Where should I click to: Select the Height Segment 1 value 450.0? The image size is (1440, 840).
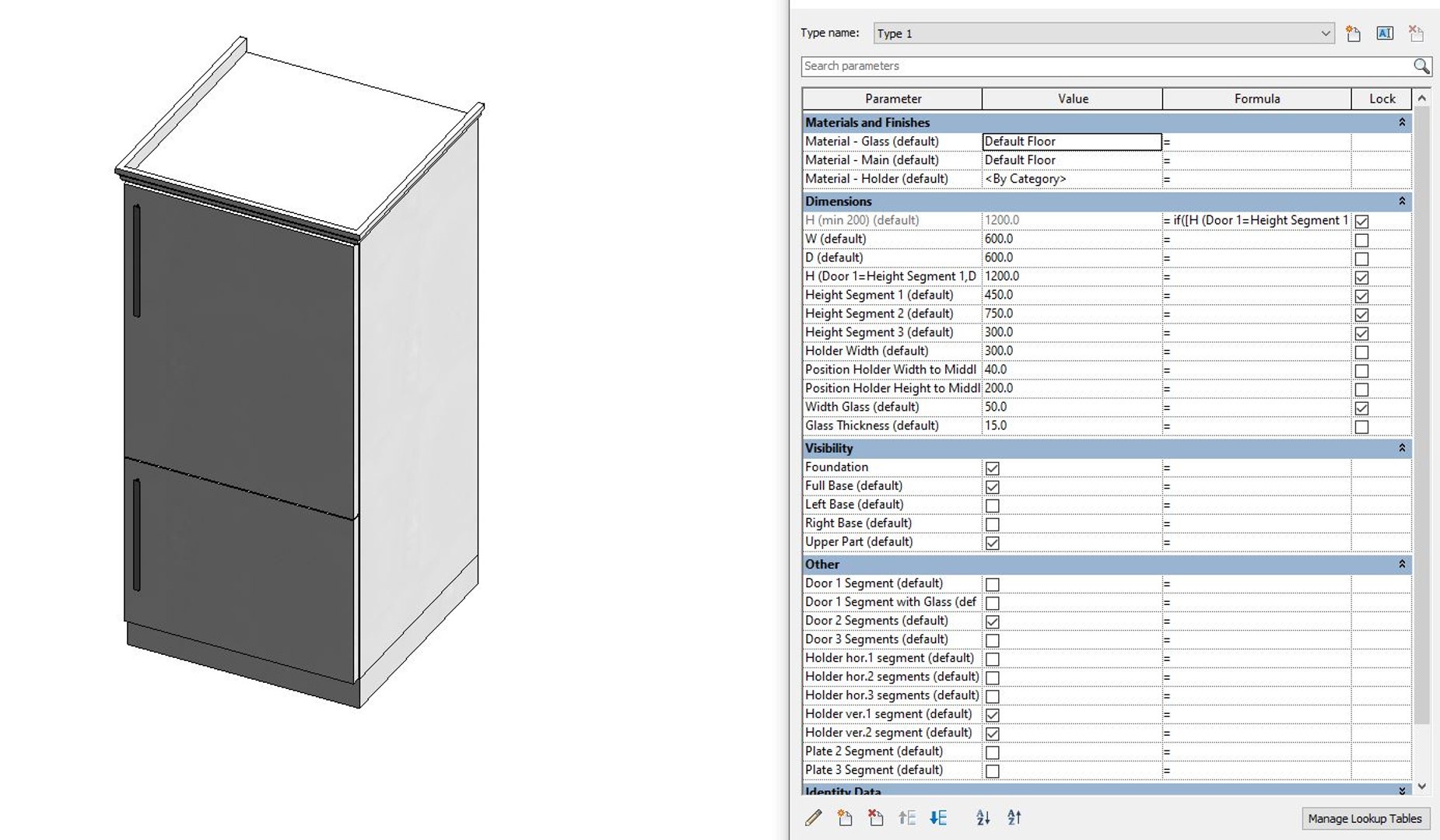[x=1072, y=295]
